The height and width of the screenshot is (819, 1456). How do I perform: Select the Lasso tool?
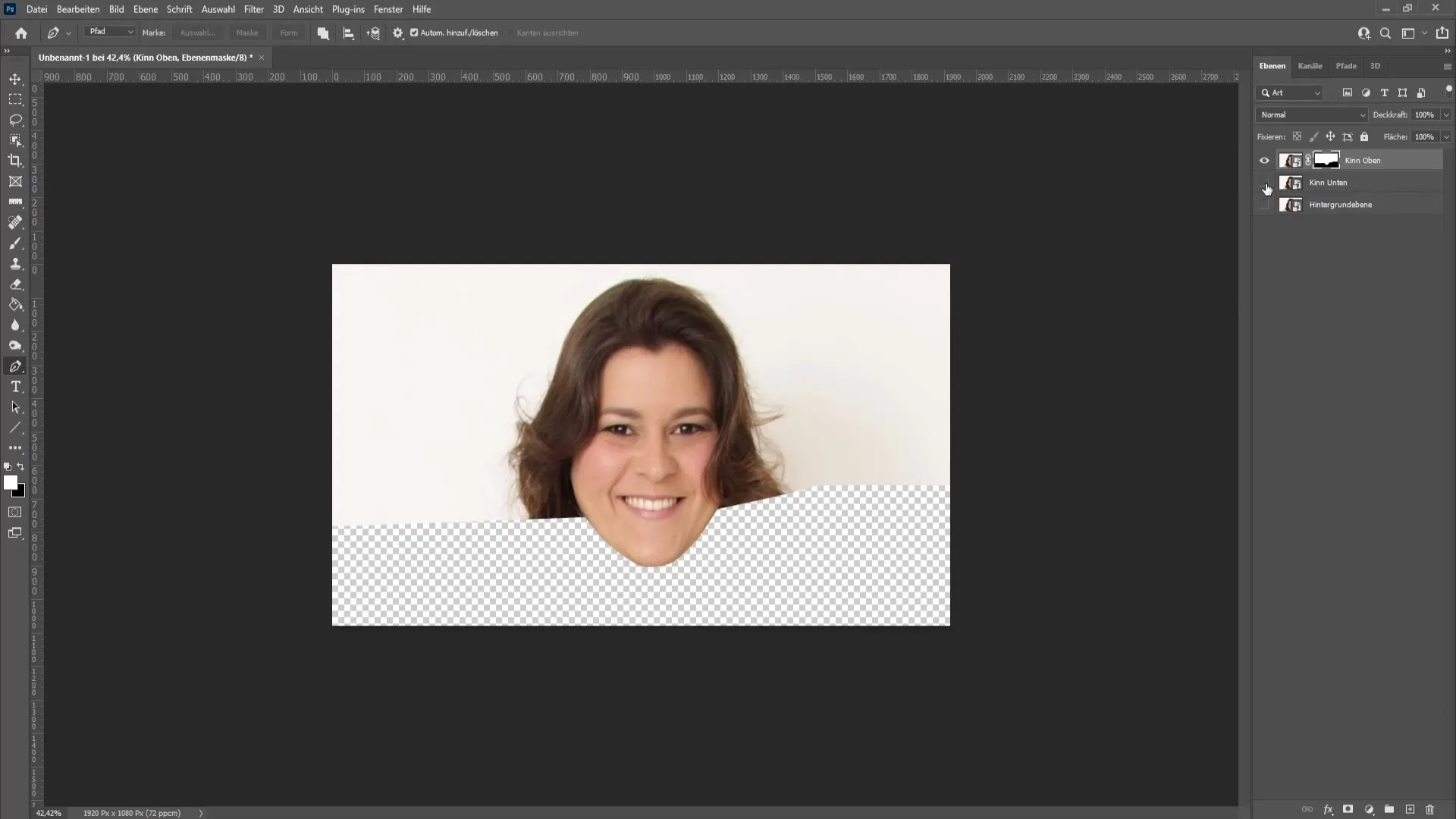[15, 119]
